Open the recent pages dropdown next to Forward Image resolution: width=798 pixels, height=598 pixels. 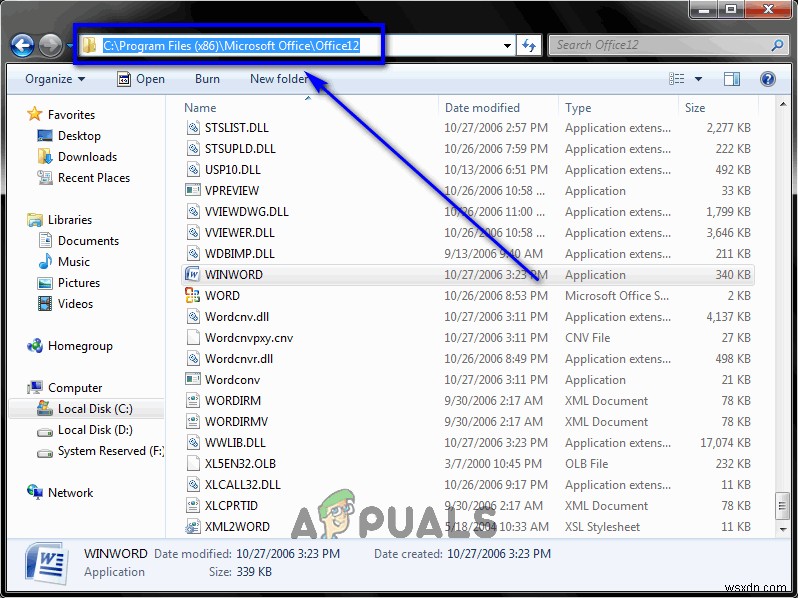click(70, 46)
